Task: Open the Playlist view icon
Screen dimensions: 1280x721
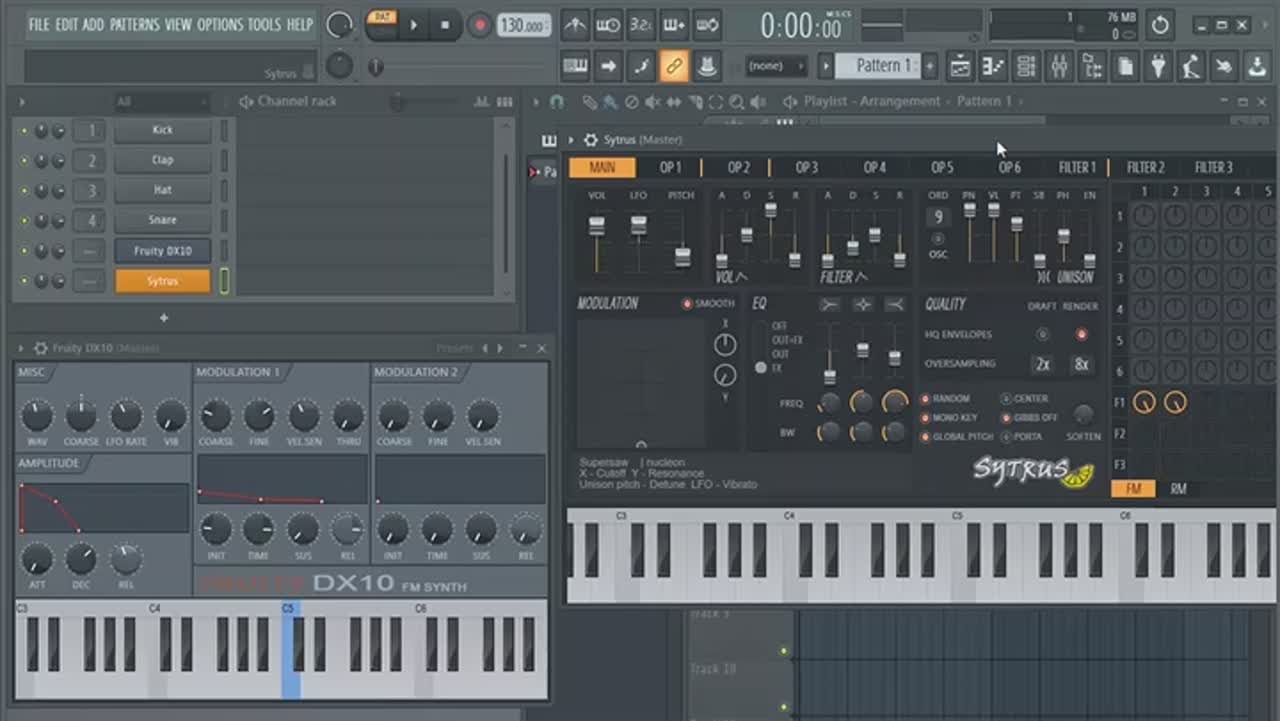Action: (960, 67)
